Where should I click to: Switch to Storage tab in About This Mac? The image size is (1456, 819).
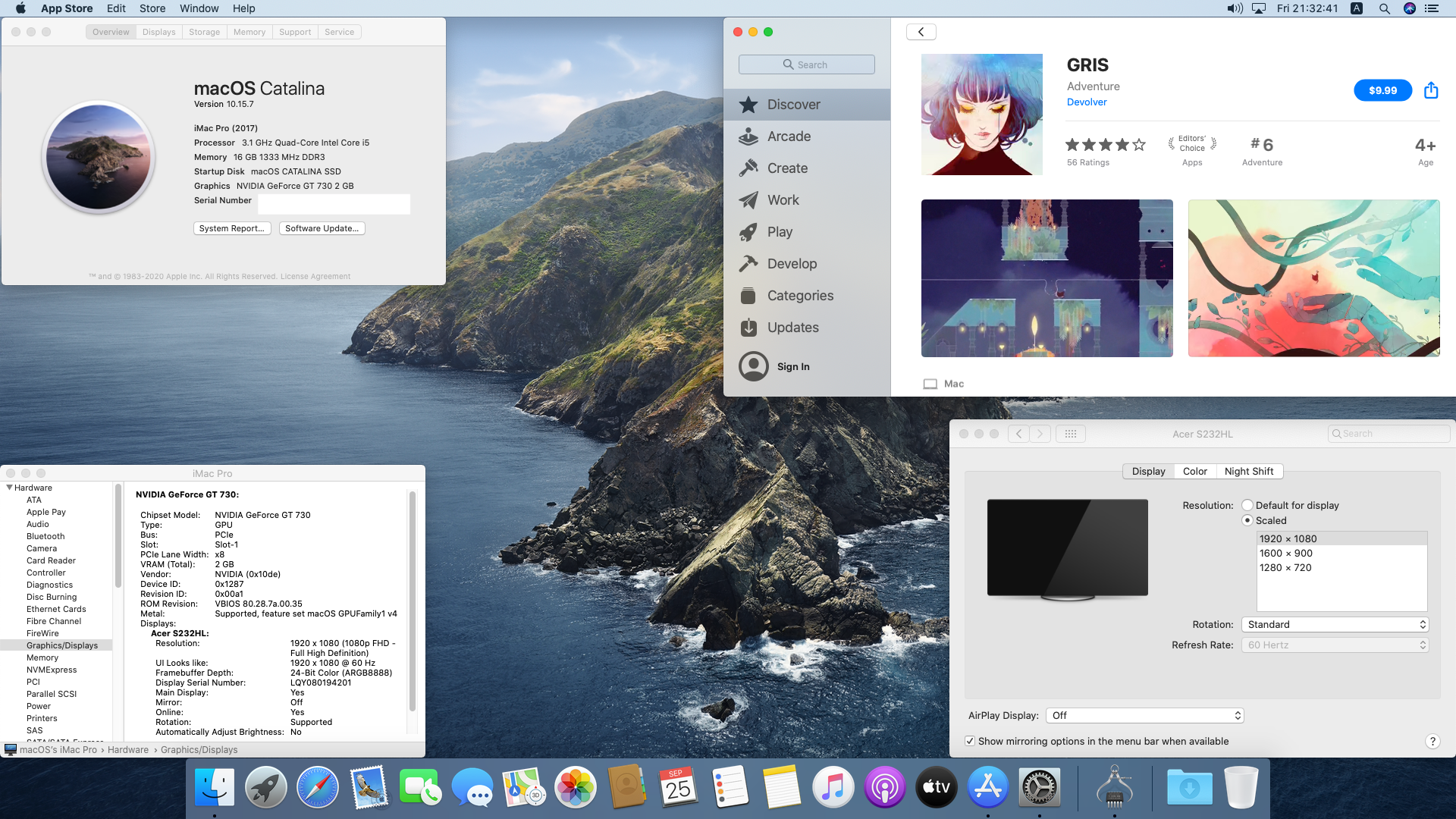(205, 32)
